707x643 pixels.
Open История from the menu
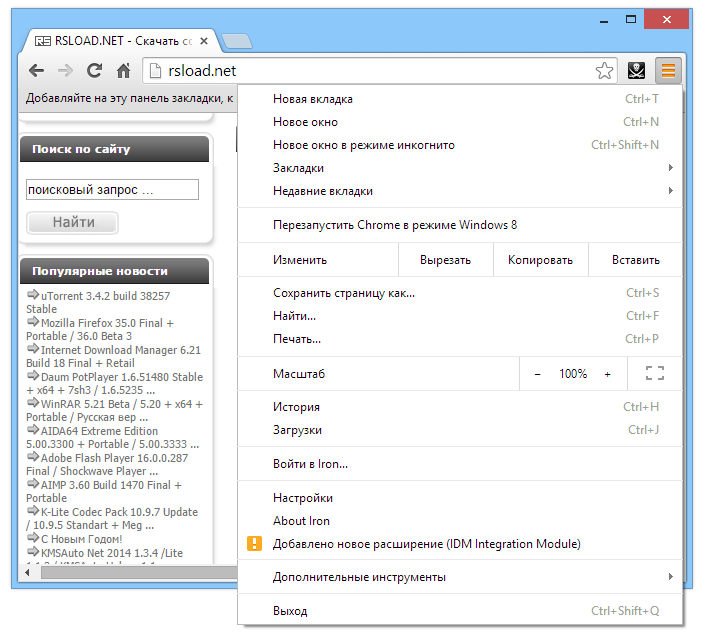point(460,407)
